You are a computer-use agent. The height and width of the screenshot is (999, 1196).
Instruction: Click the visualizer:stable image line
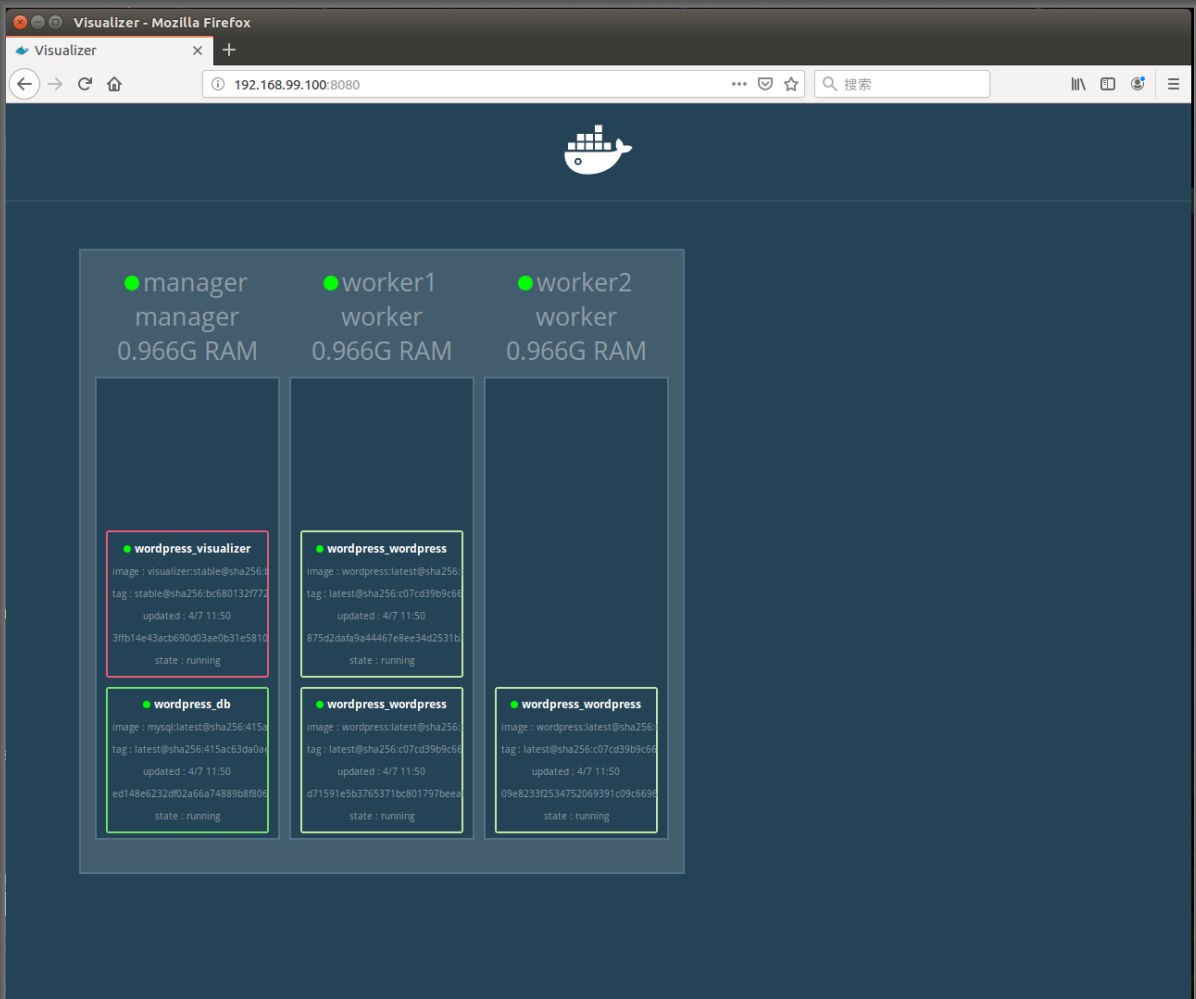coord(190,571)
